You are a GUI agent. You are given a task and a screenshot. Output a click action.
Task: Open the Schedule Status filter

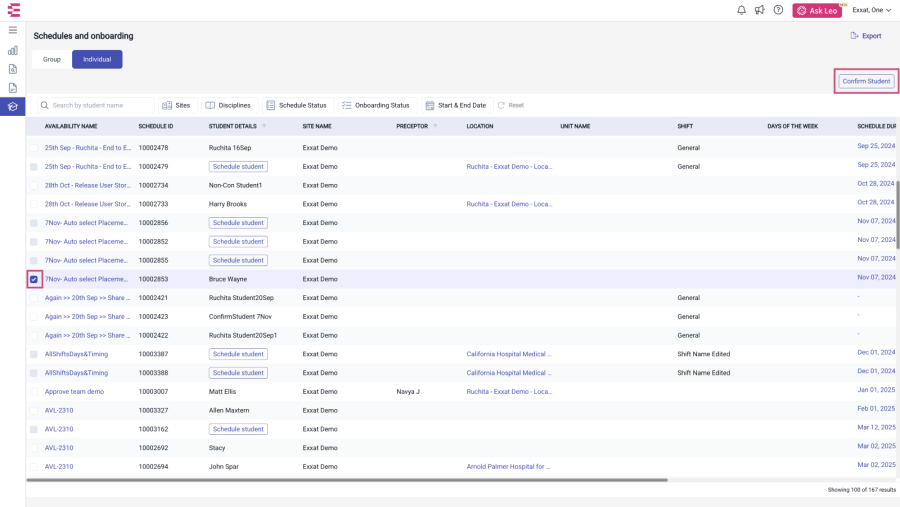(297, 105)
